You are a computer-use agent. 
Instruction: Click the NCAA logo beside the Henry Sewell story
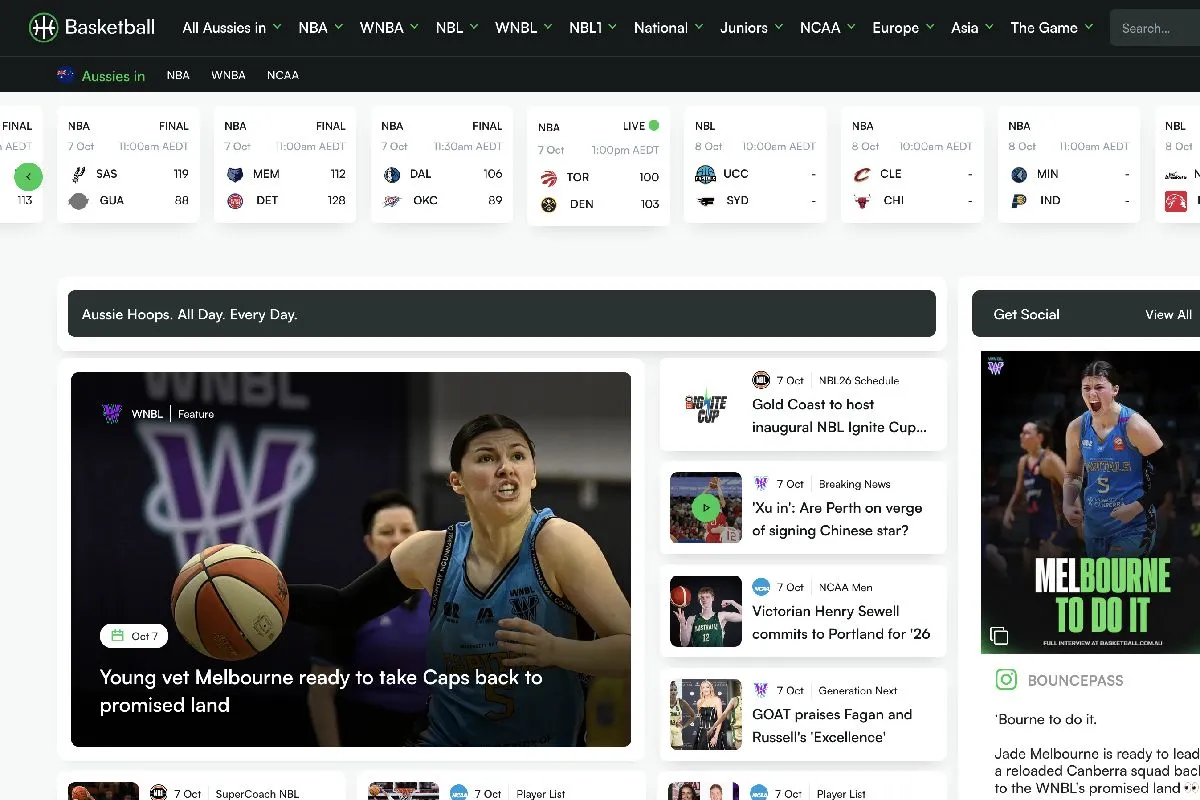761,587
